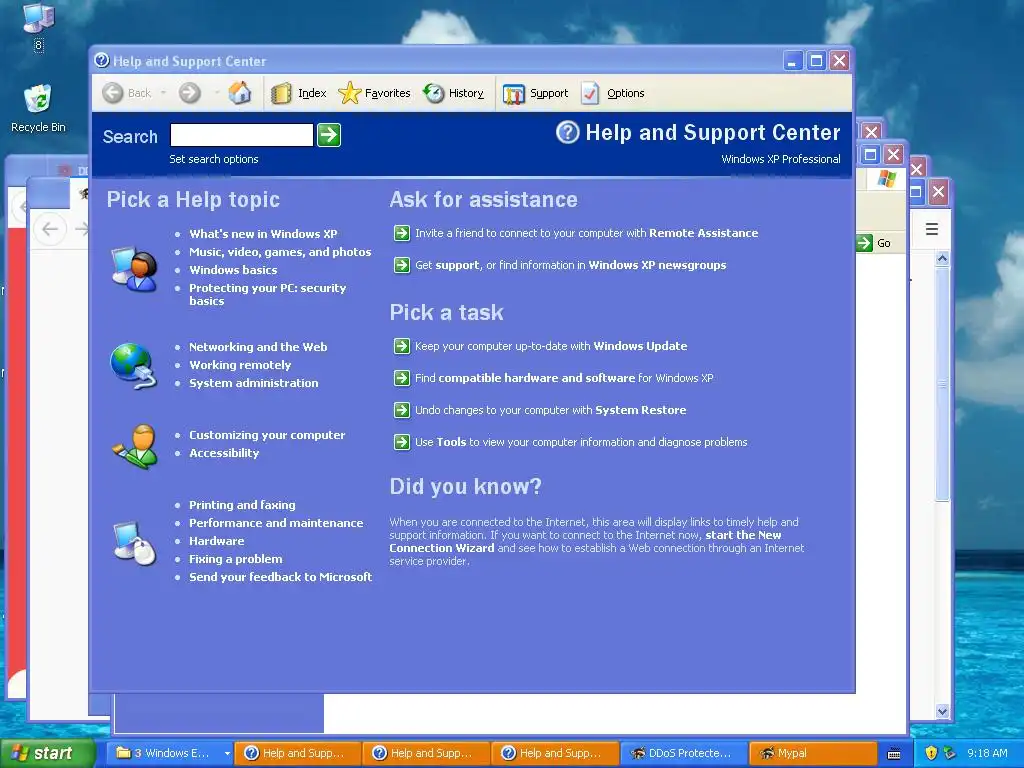Switch to first Help and Support taskbar button
Screen dimensions: 1024x768
tap(297, 754)
